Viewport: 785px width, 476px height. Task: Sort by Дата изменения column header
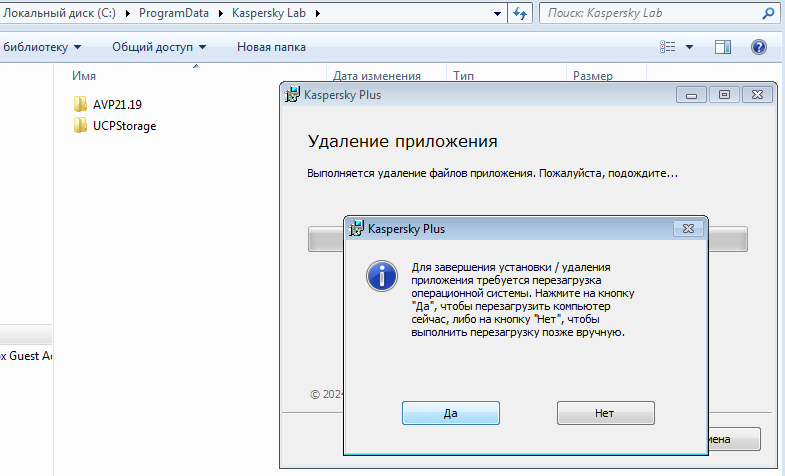click(376, 76)
